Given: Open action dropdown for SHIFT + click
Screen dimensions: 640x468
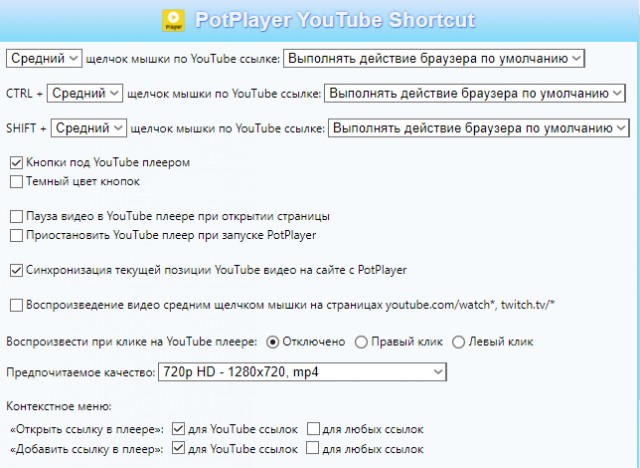Looking at the screenshot, I should point(479,128).
